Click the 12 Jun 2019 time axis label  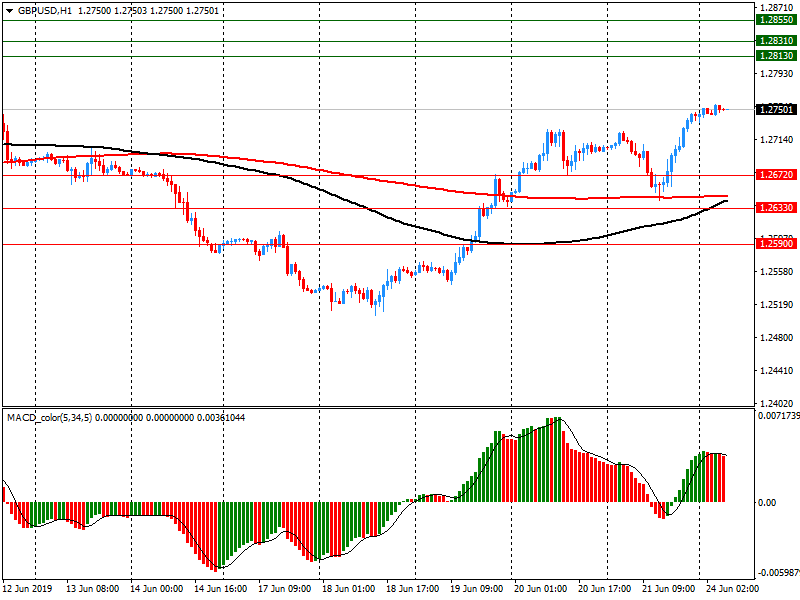[x=28, y=589]
